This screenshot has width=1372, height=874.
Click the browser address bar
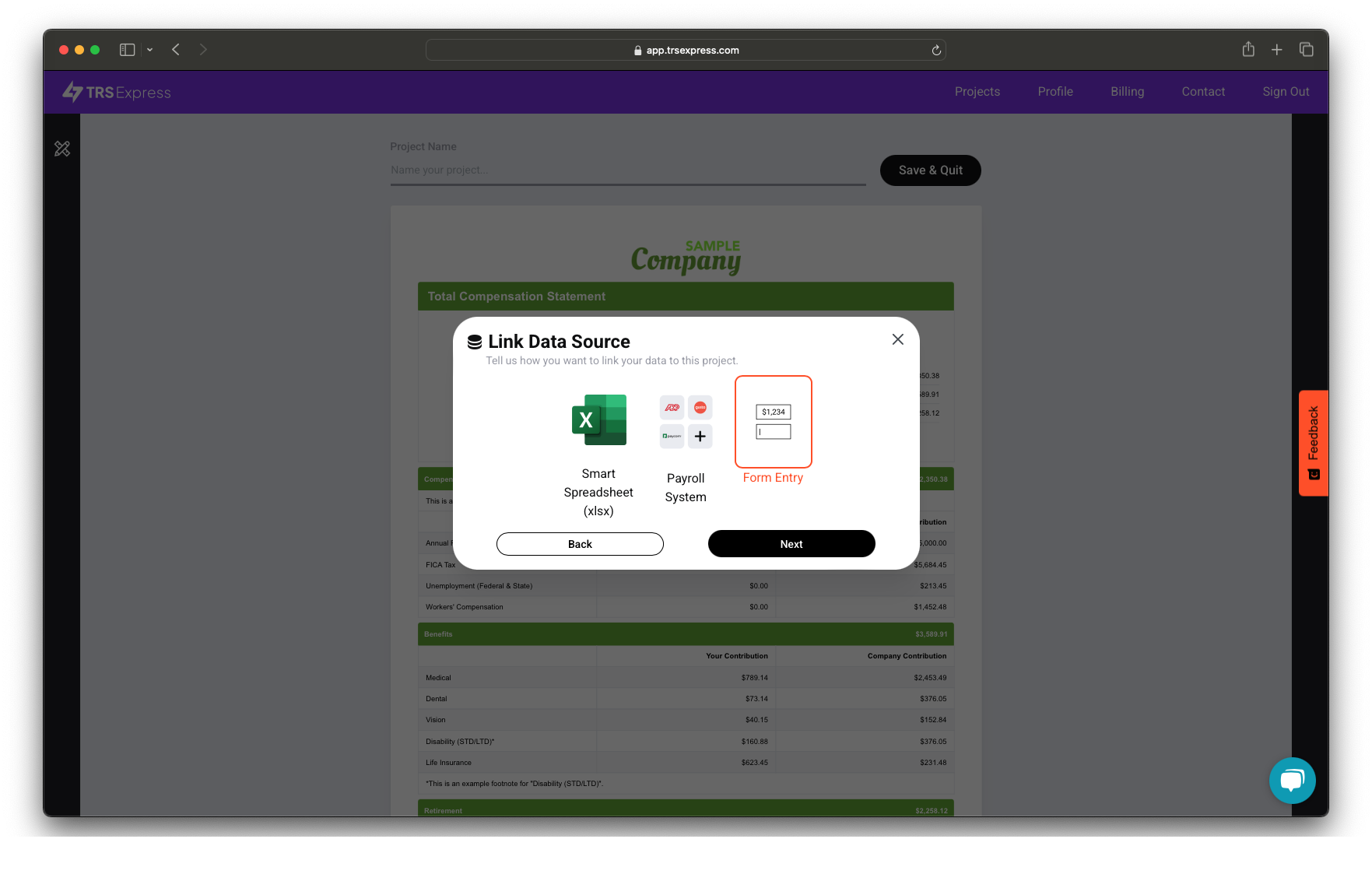click(x=686, y=50)
